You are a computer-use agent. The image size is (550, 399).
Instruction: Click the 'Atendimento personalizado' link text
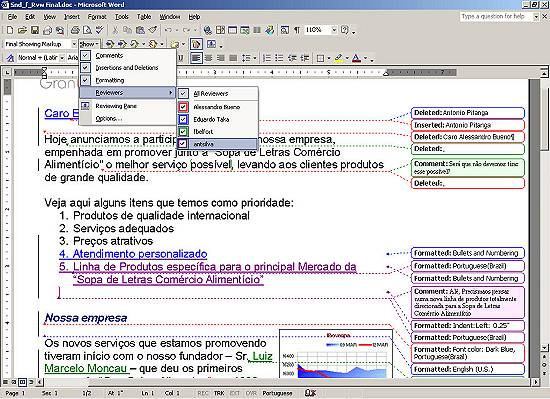[140, 253]
